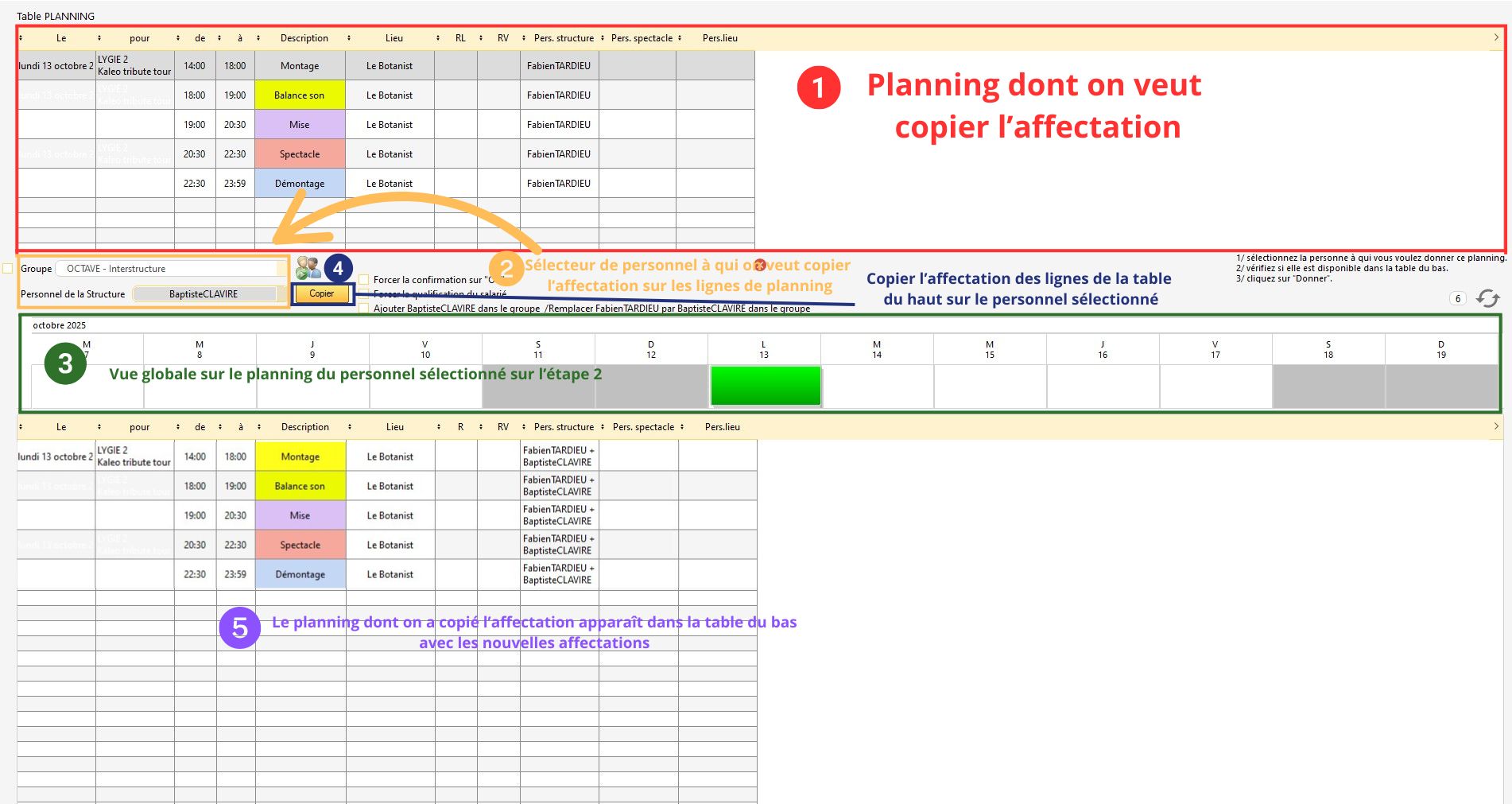Screen dimensions: 1512x804
Task: Open the Groupe dropdown showing OCTAVE - Interstructure
Action: pyautogui.click(x=171, y=269)
